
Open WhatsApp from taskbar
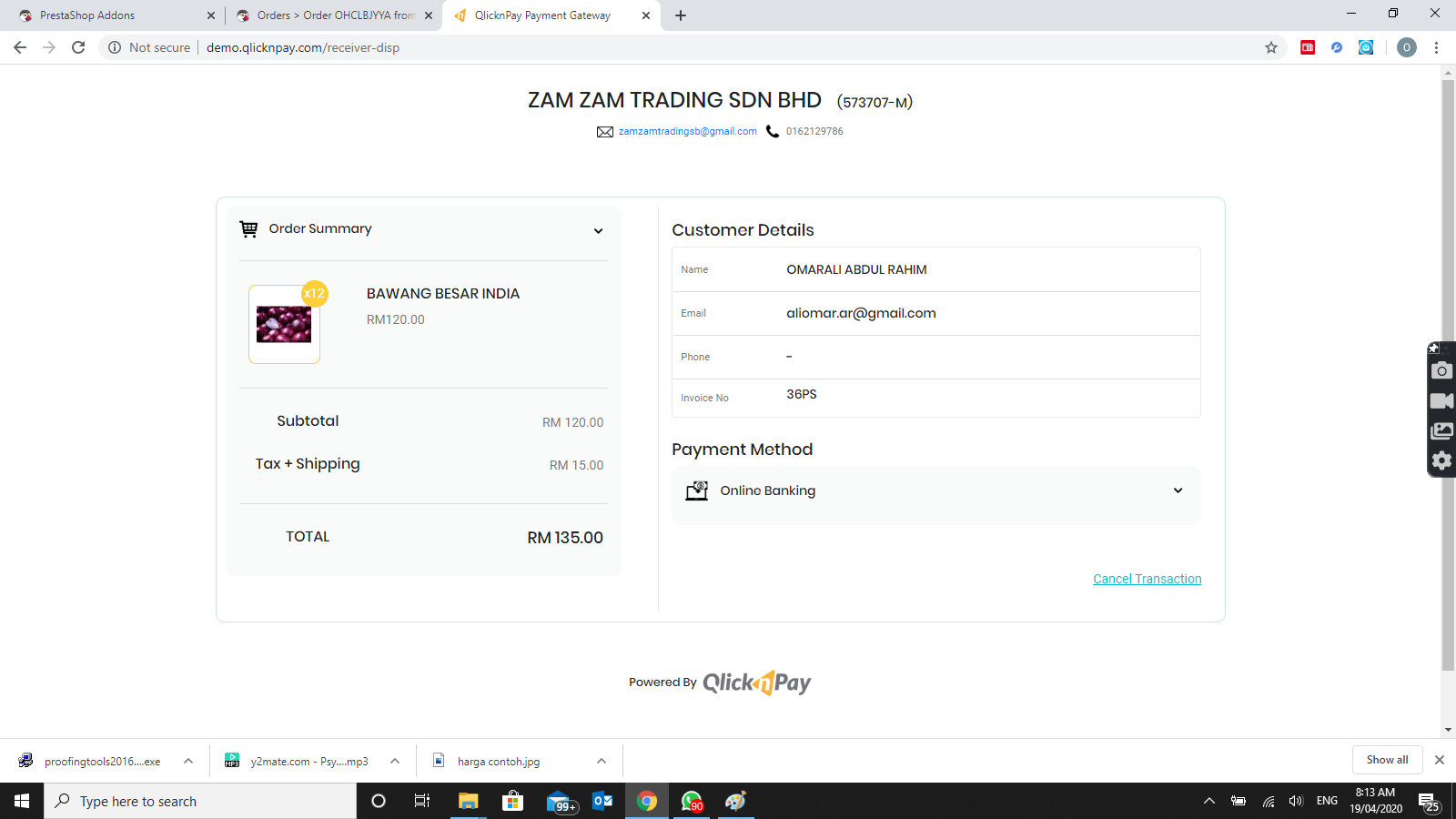(692, 801)
